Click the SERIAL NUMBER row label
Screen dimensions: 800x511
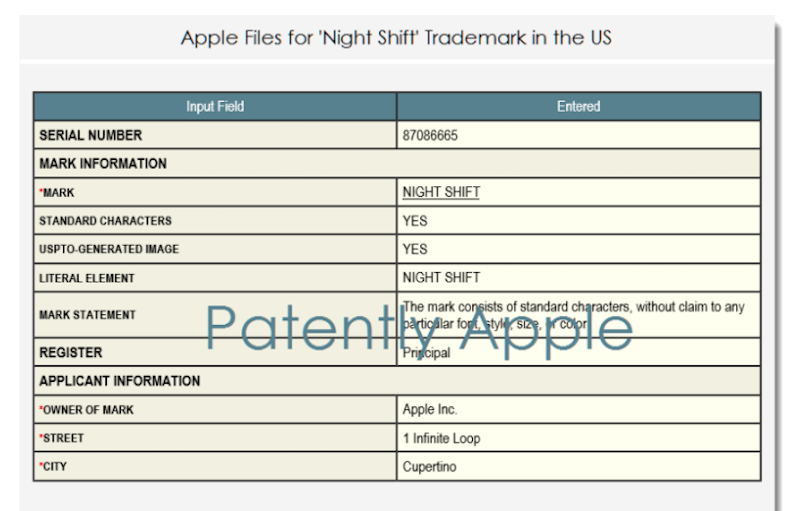(x=90, y=135)
